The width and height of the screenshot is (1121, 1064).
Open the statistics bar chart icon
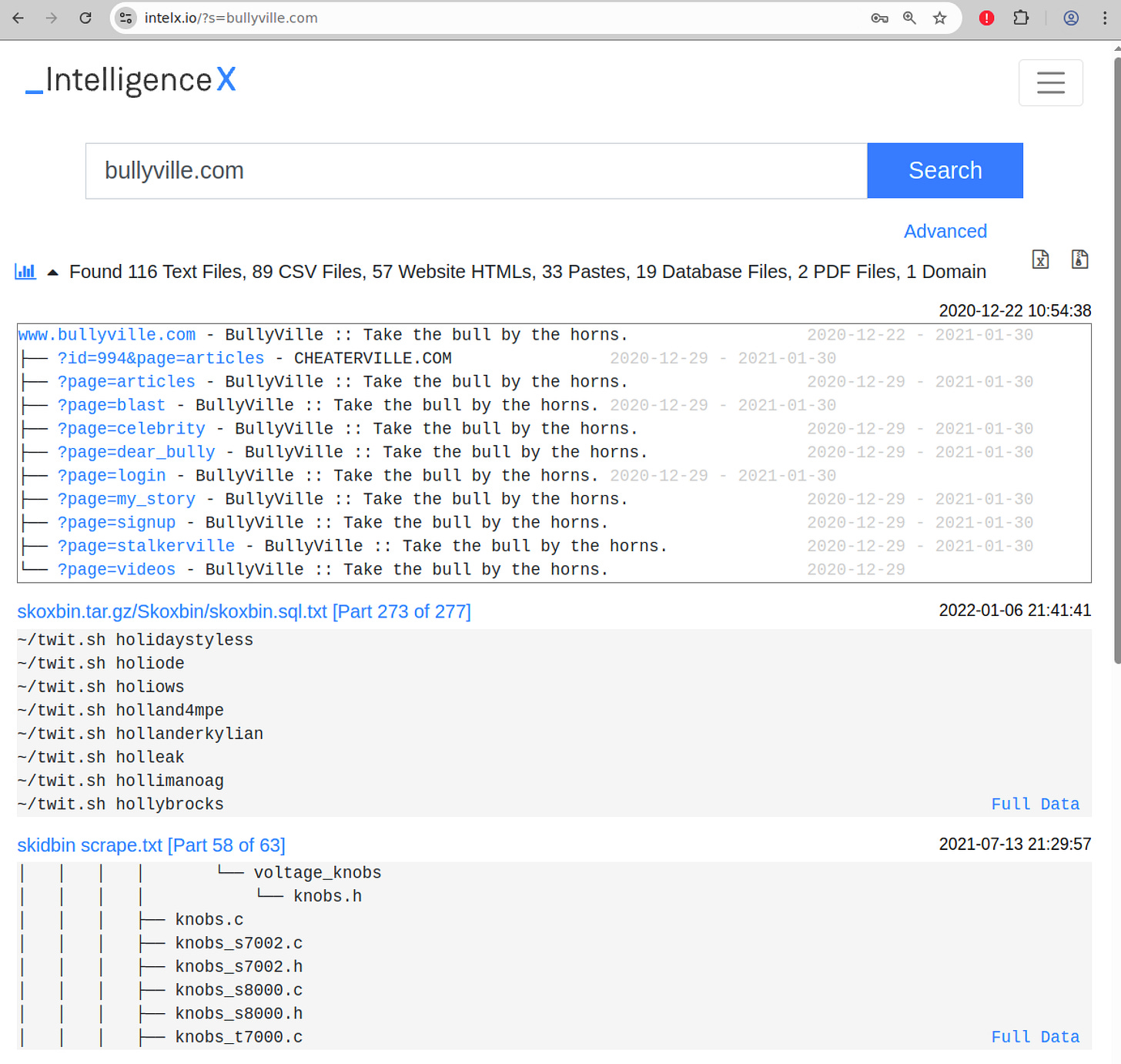(x=25, y=271)
